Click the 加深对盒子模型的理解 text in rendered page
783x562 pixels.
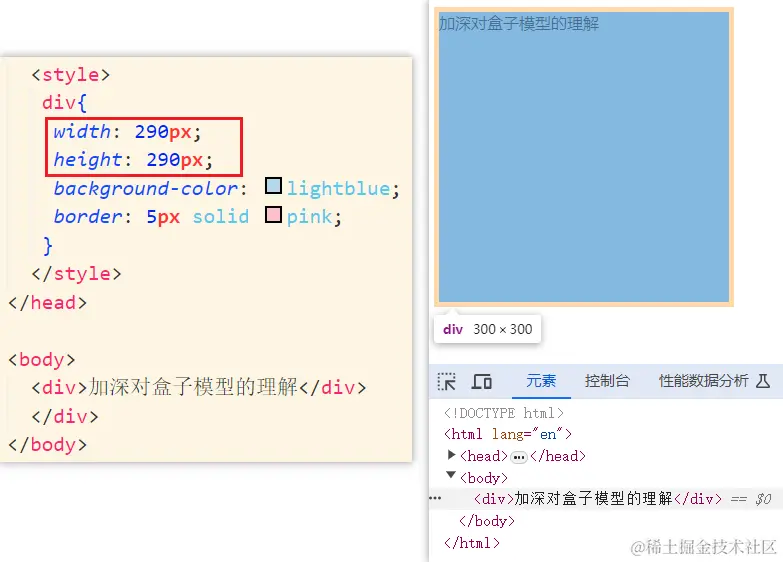coord(519,23)
